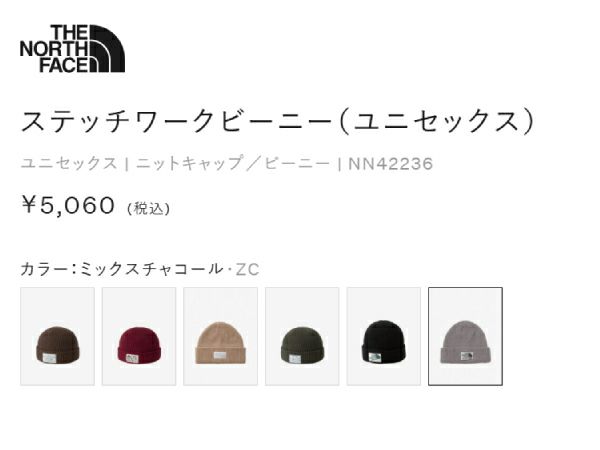Click the ZC color code text
Viewport: 600px width, 450px height.
248,269
